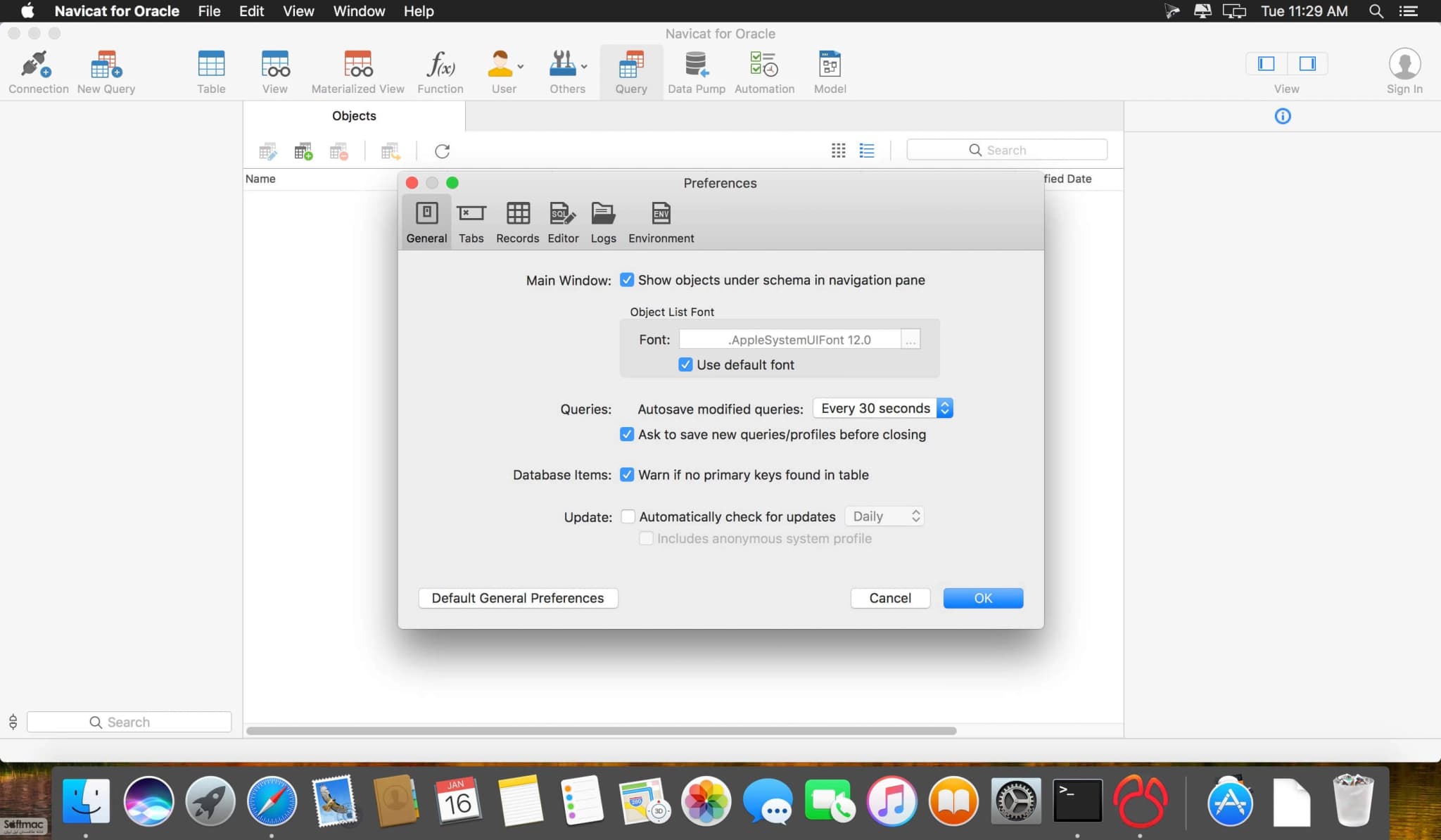Open the Edit menu
This screenshot has width=1441, height=840.
pyautogui.click(x=251, y=11)
